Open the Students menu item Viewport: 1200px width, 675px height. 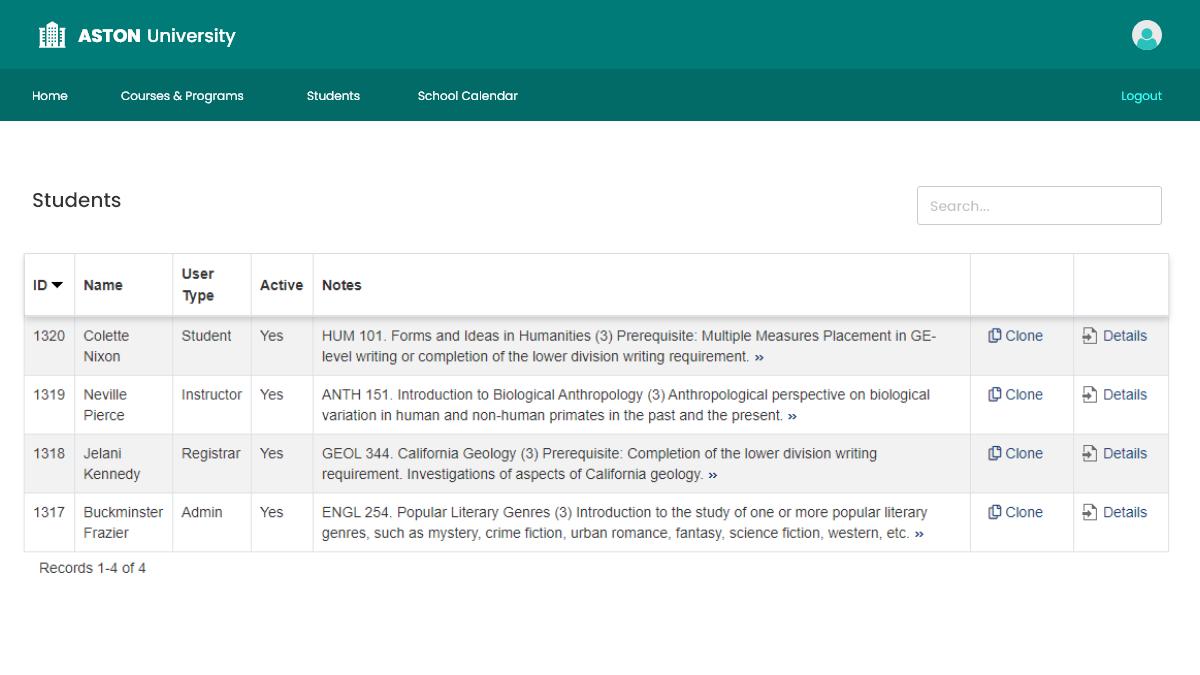tap(333, 96)
